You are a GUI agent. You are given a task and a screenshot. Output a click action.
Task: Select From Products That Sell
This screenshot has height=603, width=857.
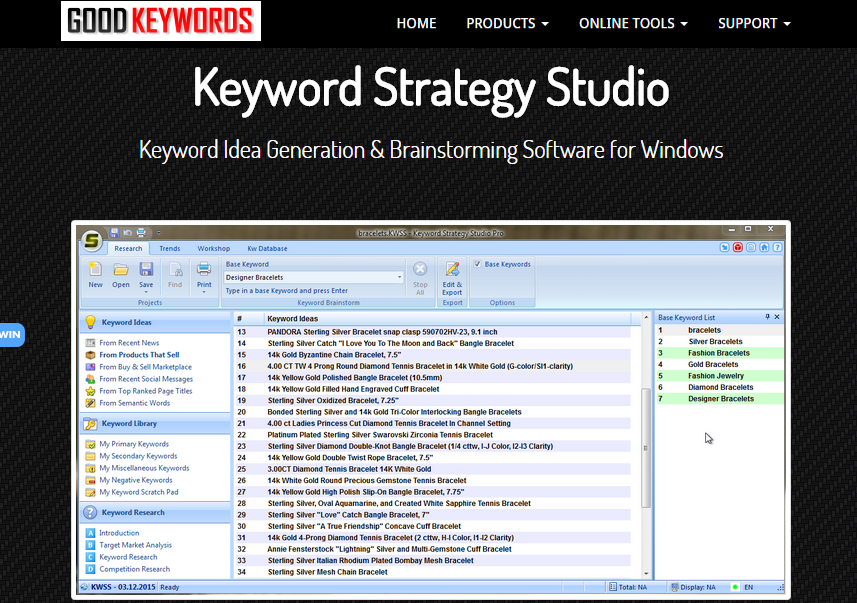pyautogui.click(x=139, y=355)
